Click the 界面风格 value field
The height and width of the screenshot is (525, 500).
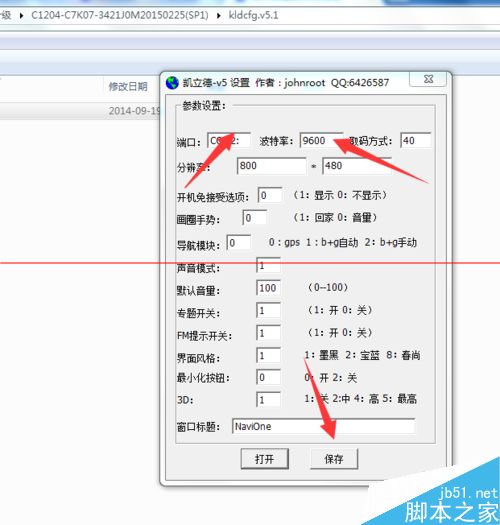pos(268,356)
